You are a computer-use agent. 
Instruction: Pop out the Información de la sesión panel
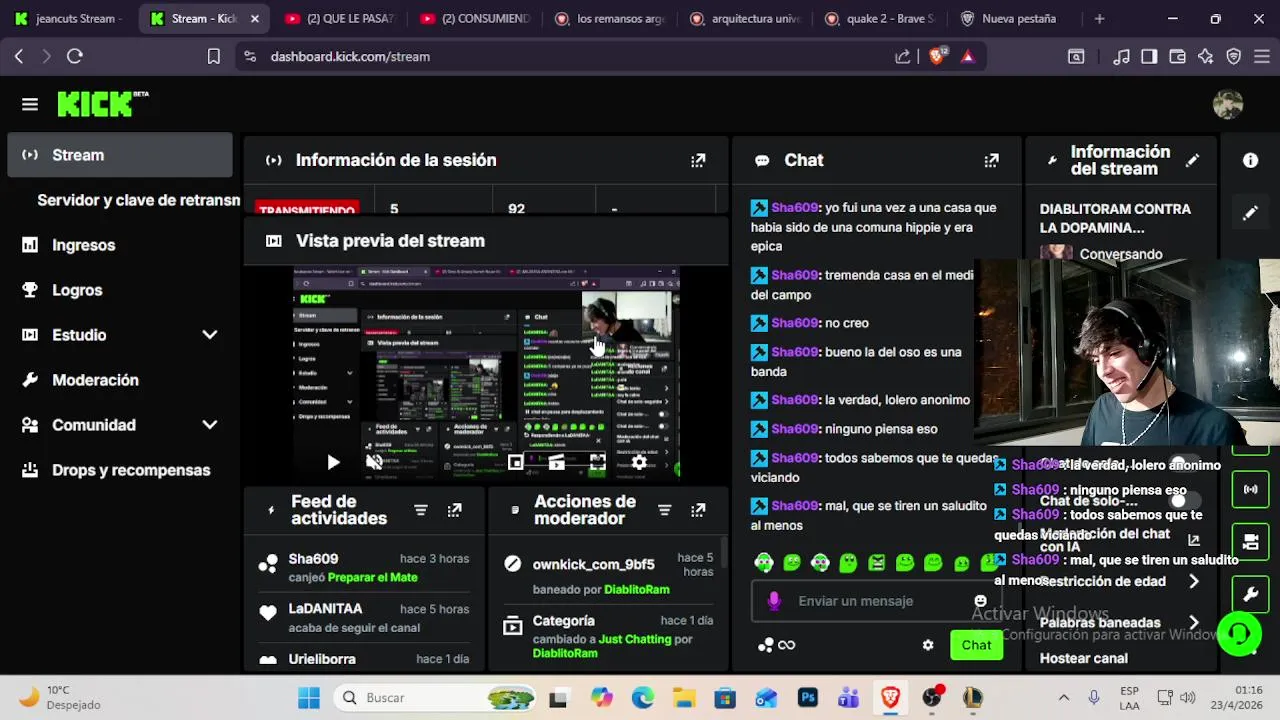click(x=698, y=160)
